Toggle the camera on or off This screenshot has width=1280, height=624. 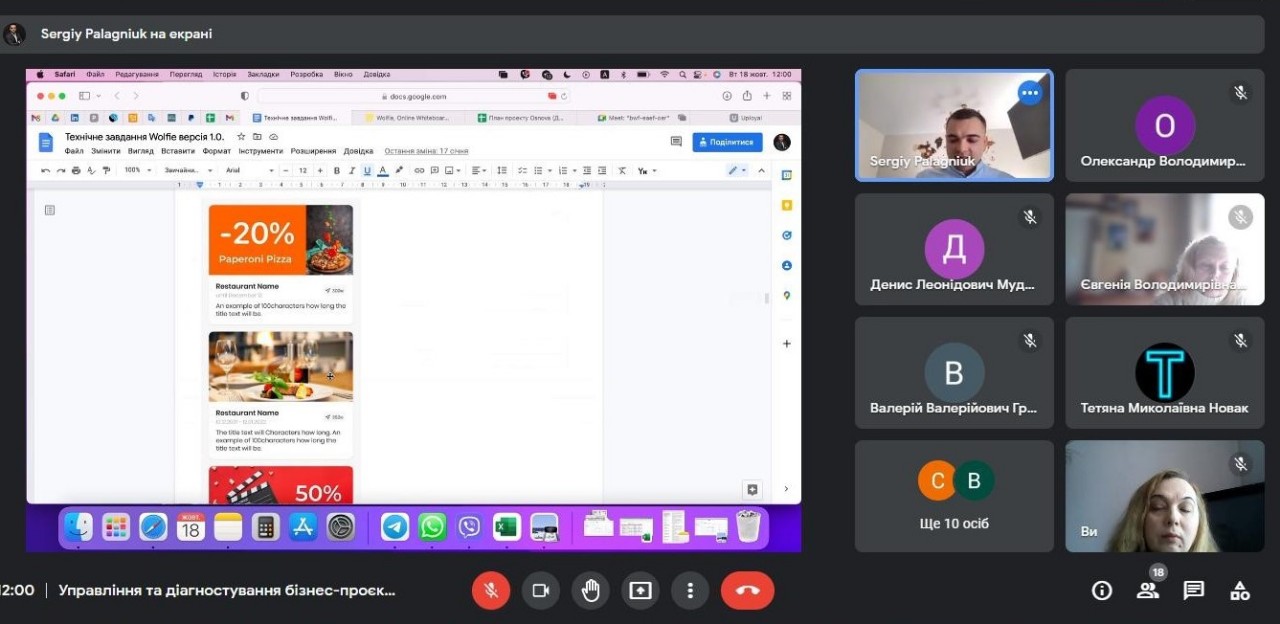click(541, 590)
